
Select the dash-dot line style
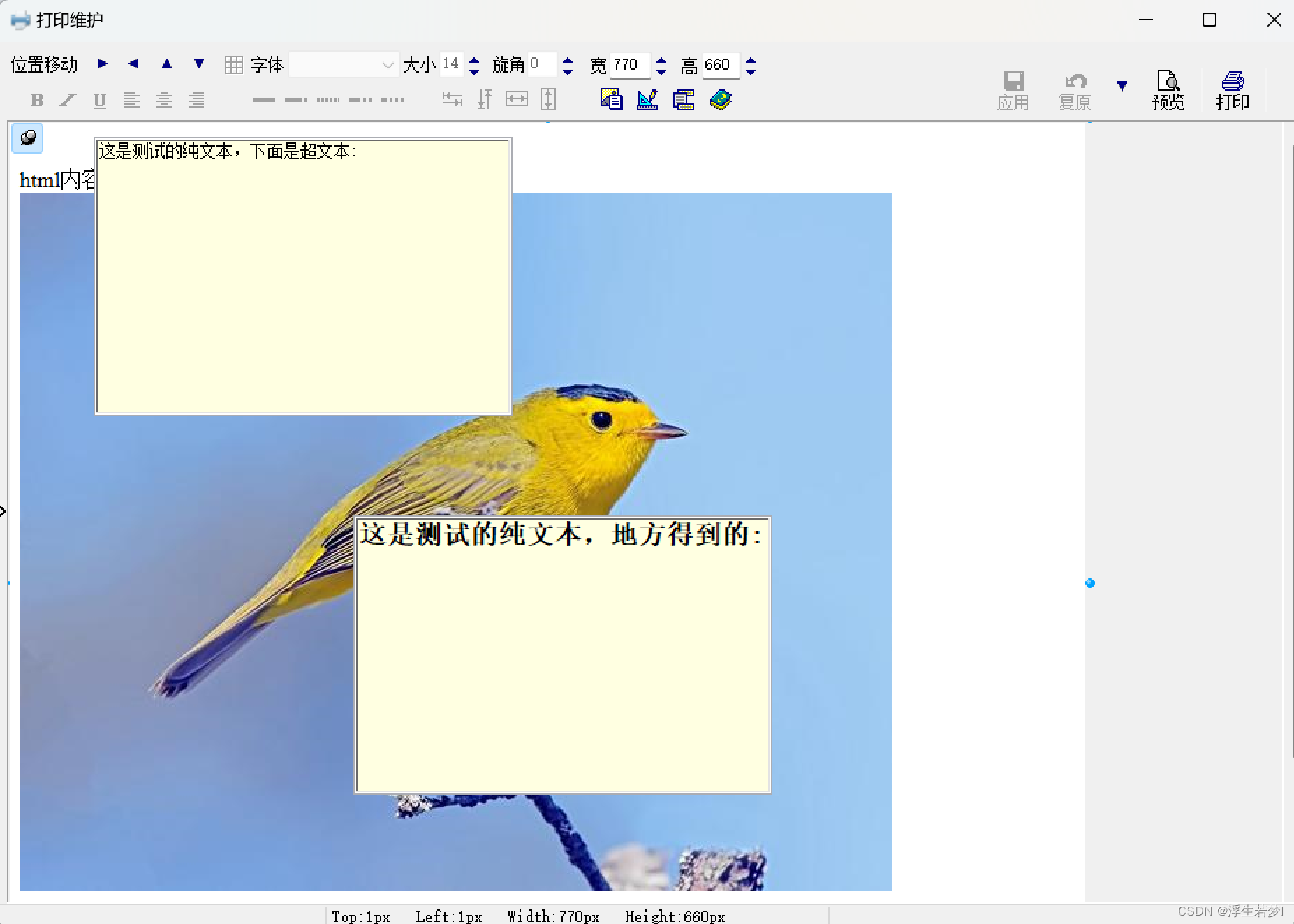[x=296, y=100]
